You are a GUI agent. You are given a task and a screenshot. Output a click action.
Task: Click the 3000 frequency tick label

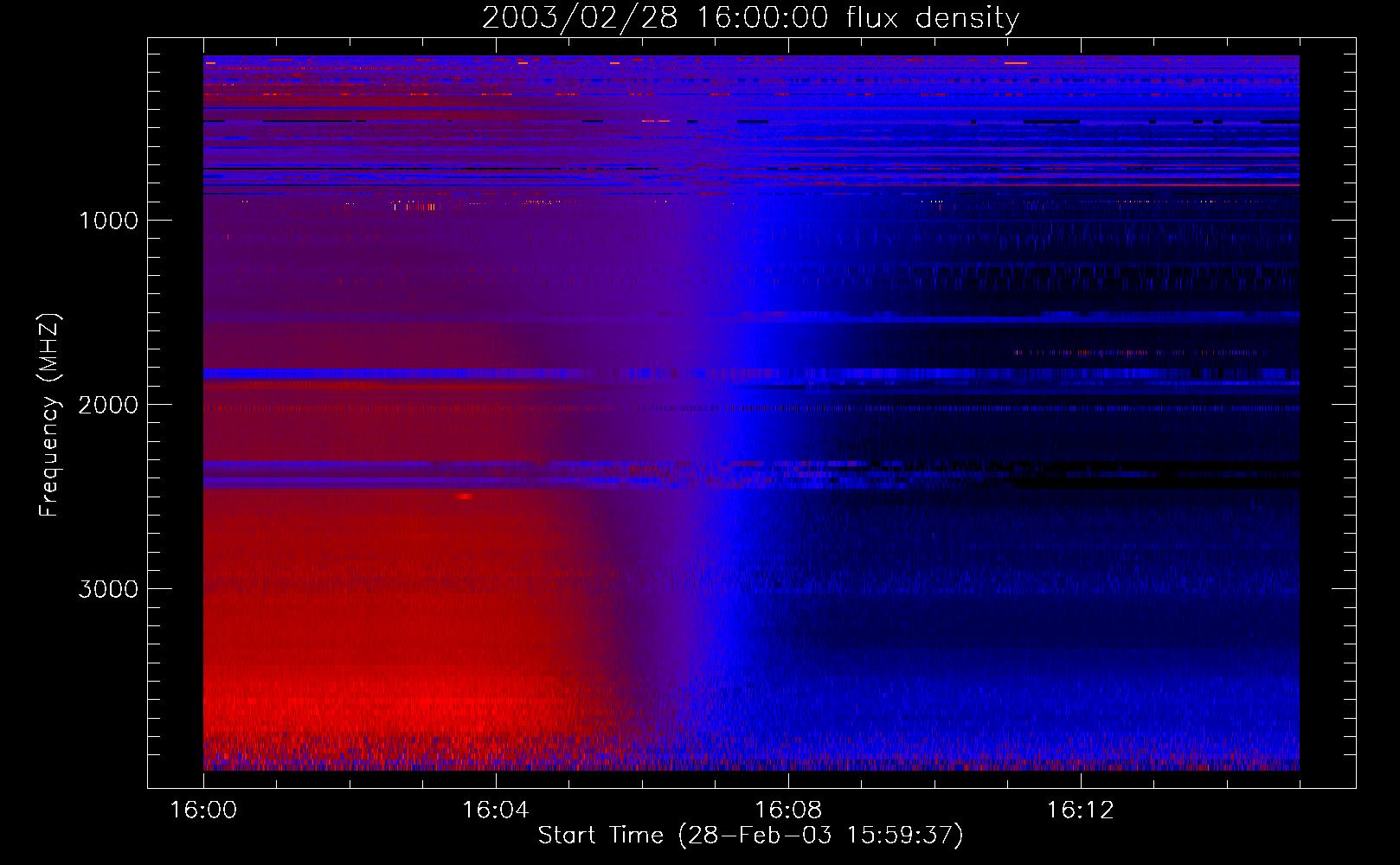[x=108, y=589]
